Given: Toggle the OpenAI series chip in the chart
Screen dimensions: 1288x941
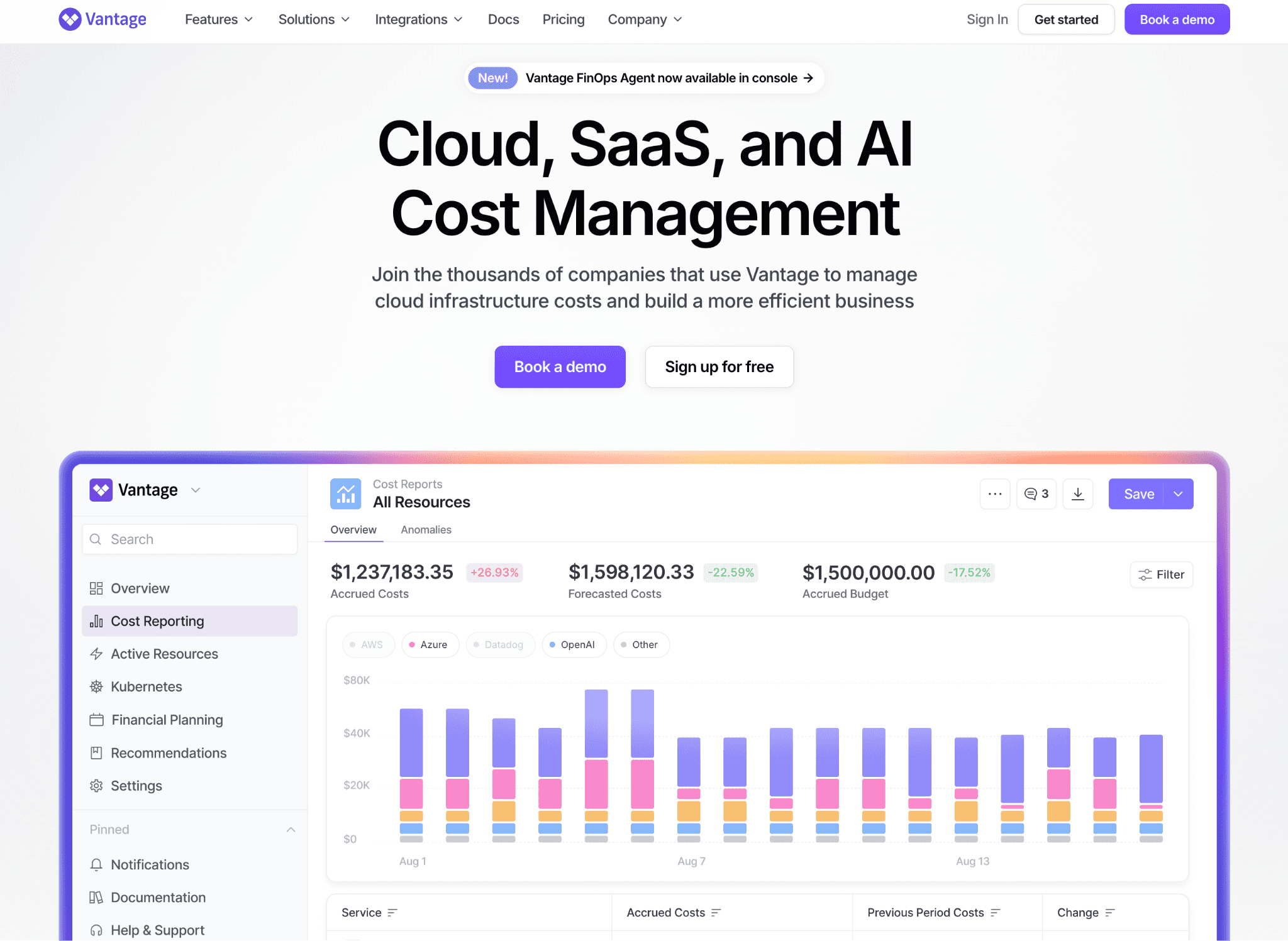Looking at the screenshot, I should (x=574, y=645).
